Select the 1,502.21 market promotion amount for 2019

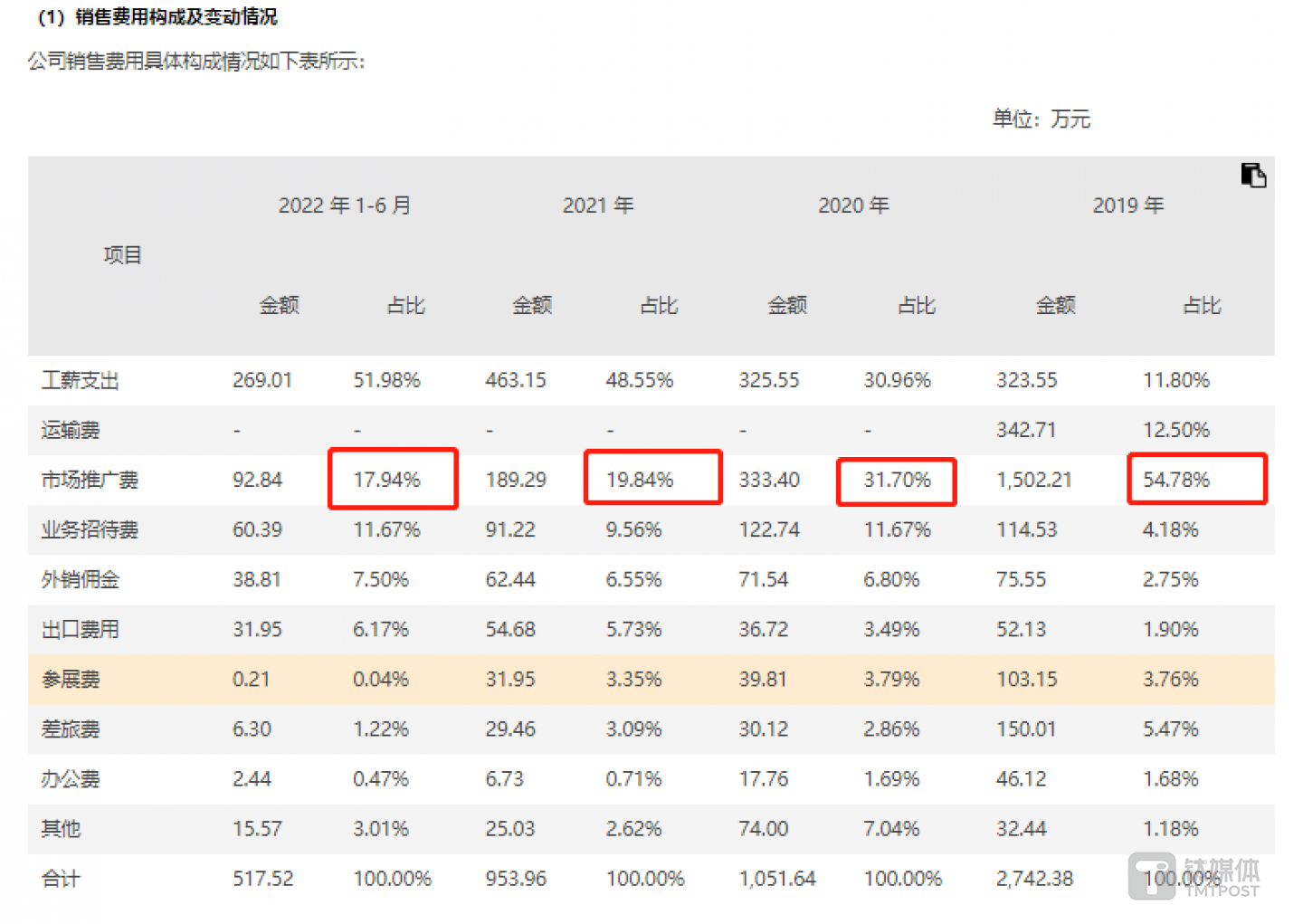click(x=1034, y=480)
